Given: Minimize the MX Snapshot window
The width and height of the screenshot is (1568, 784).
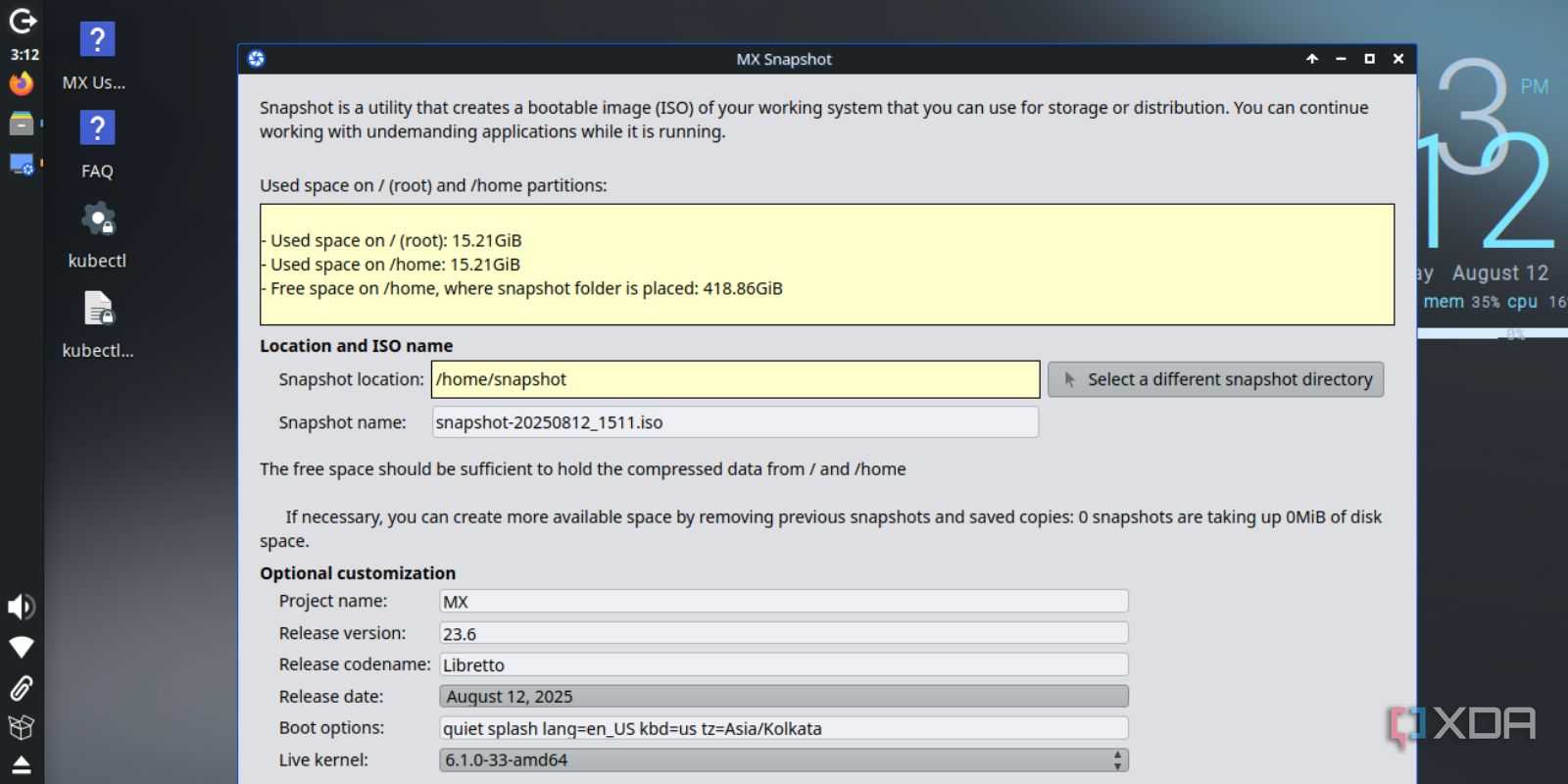Looking at the screenshot, I should [1341, 59].
